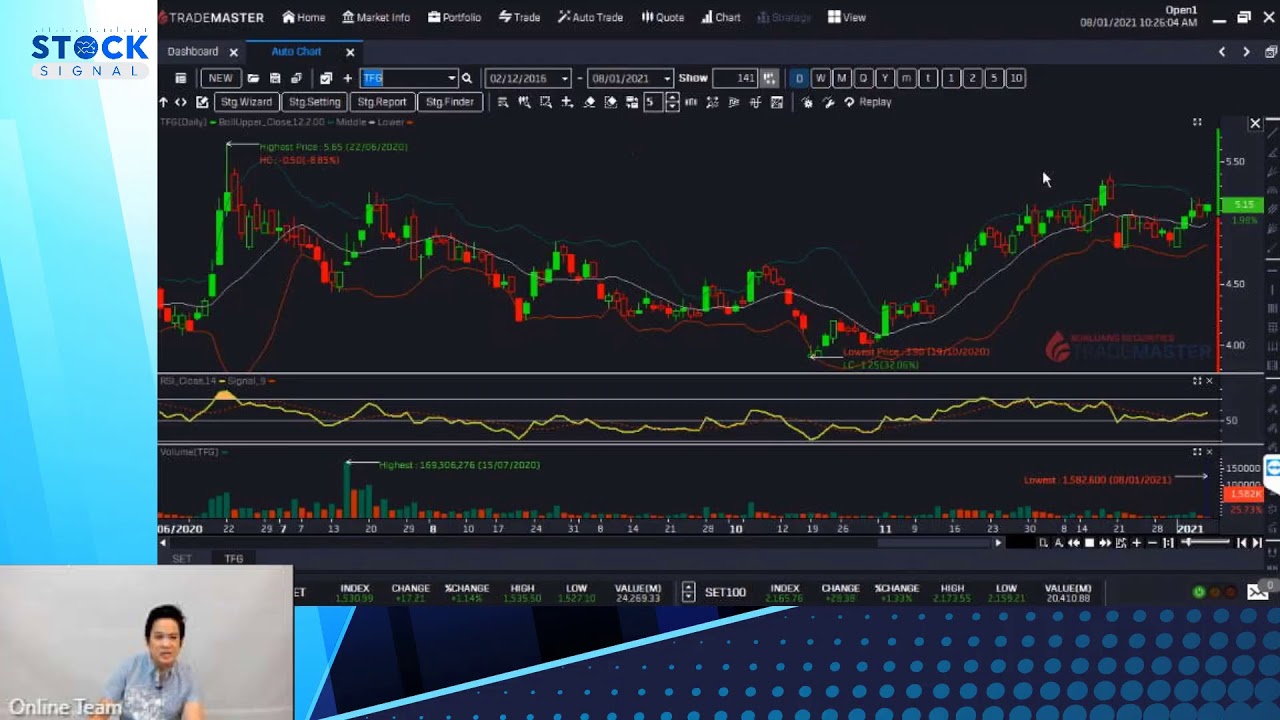Open Stg.Finder
This screenshot has height=720, width=1280.
click(x=449, y=102)
